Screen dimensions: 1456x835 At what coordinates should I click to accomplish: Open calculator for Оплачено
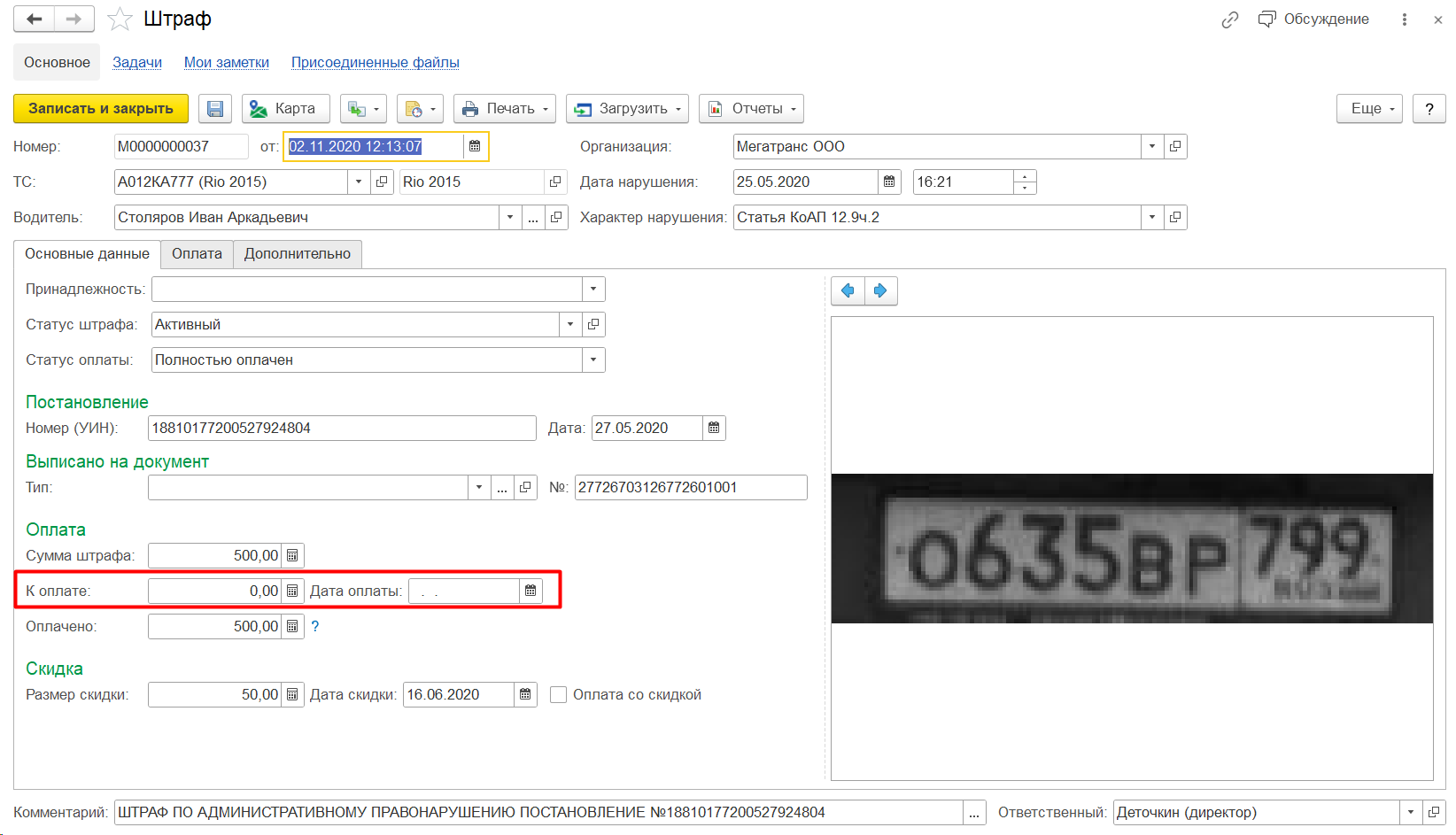(292, 627)
